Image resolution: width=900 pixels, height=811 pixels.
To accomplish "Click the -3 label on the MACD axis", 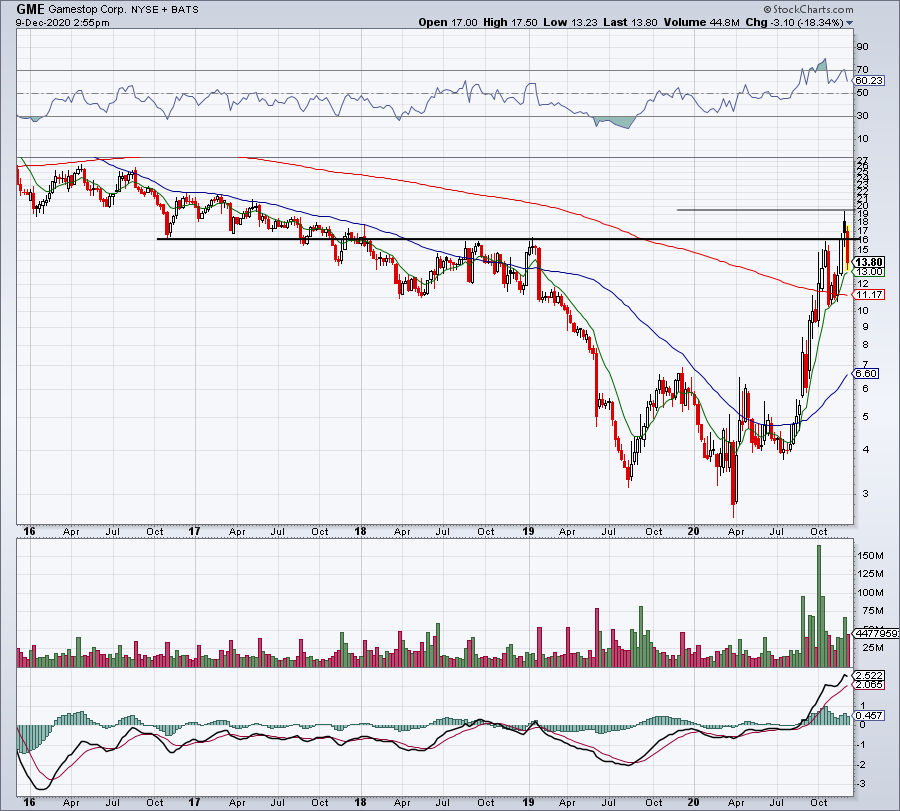I will [862, 784].
